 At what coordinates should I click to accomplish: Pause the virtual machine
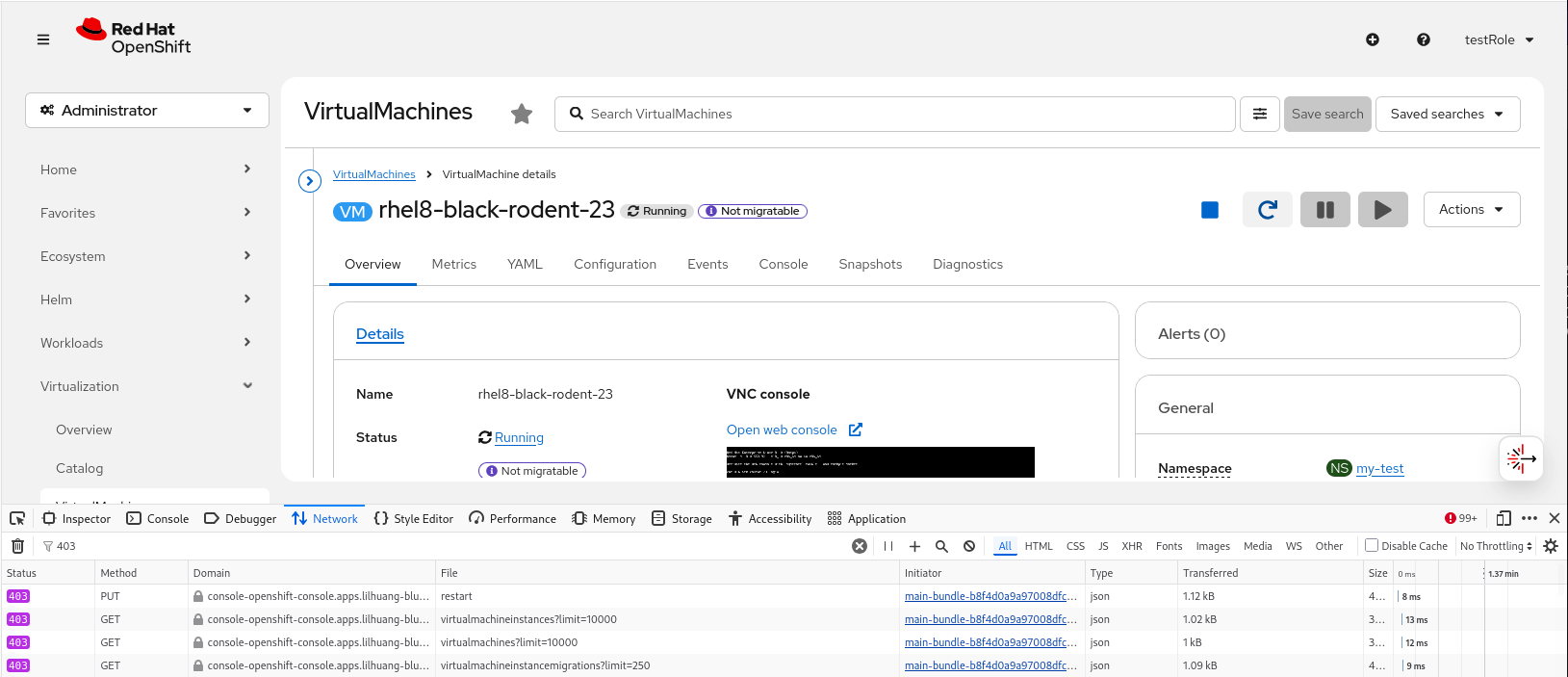[1325, 210]
